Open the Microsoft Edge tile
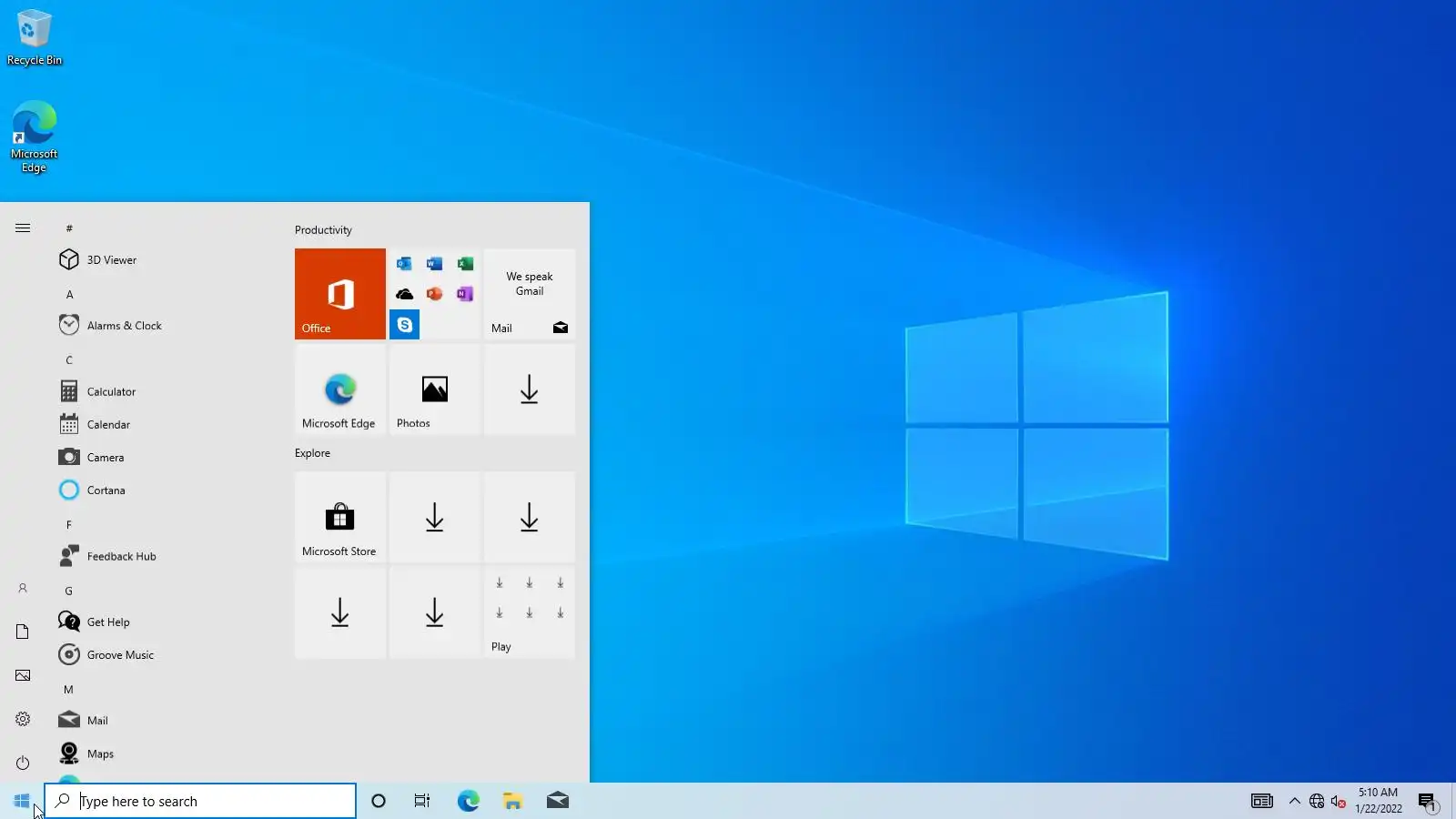 (x=340, y=389)
